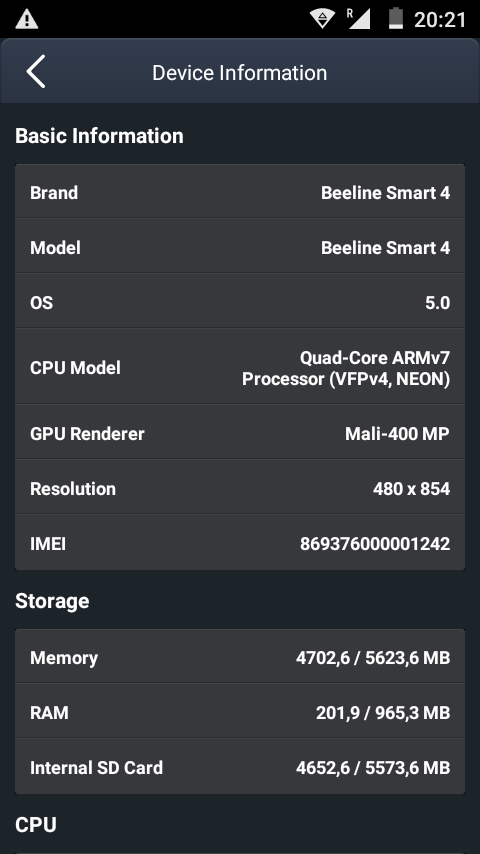Tap the Basic Information section heading

pos(99,136)
